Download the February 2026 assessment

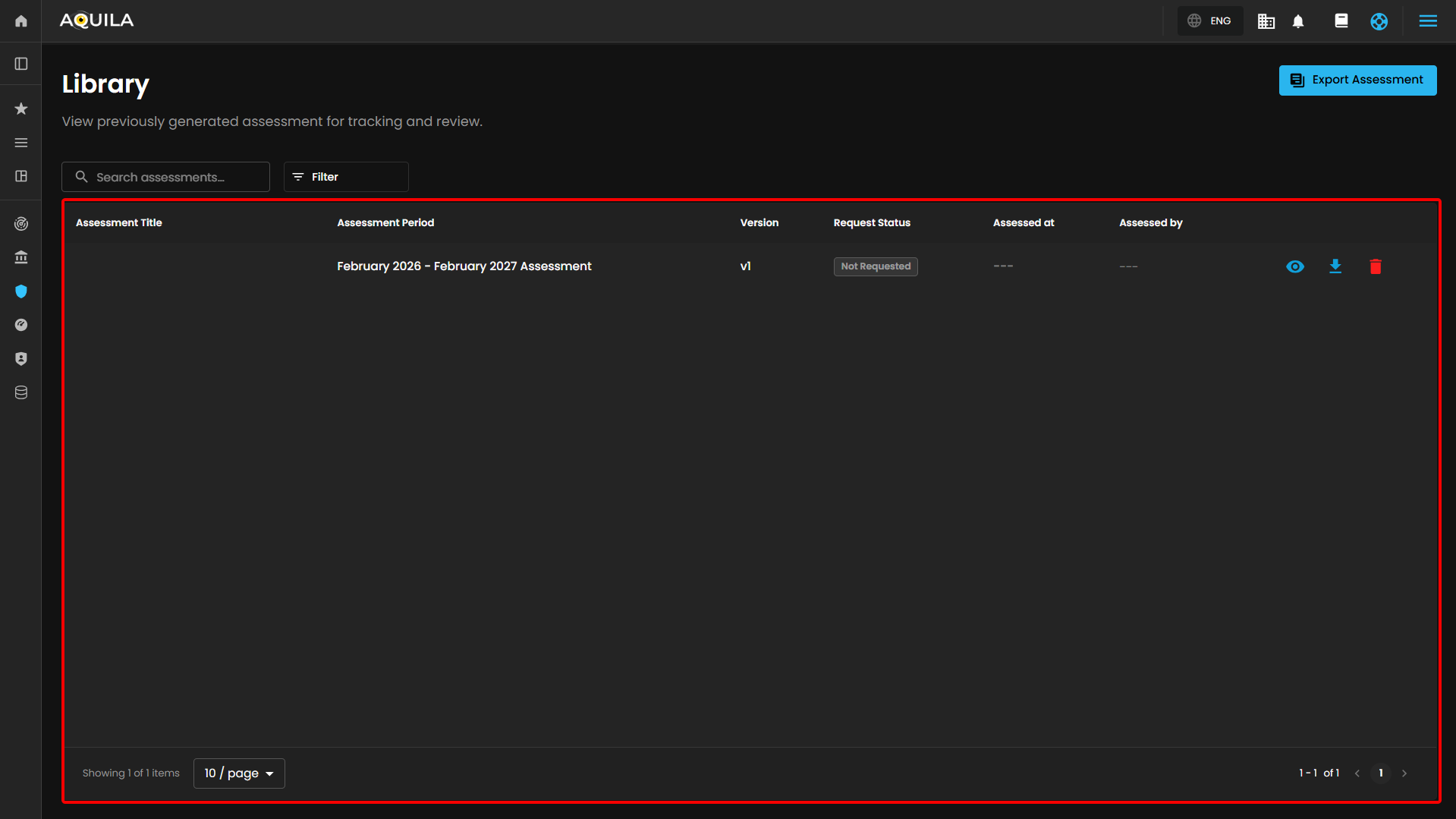tap(1335, 266)
